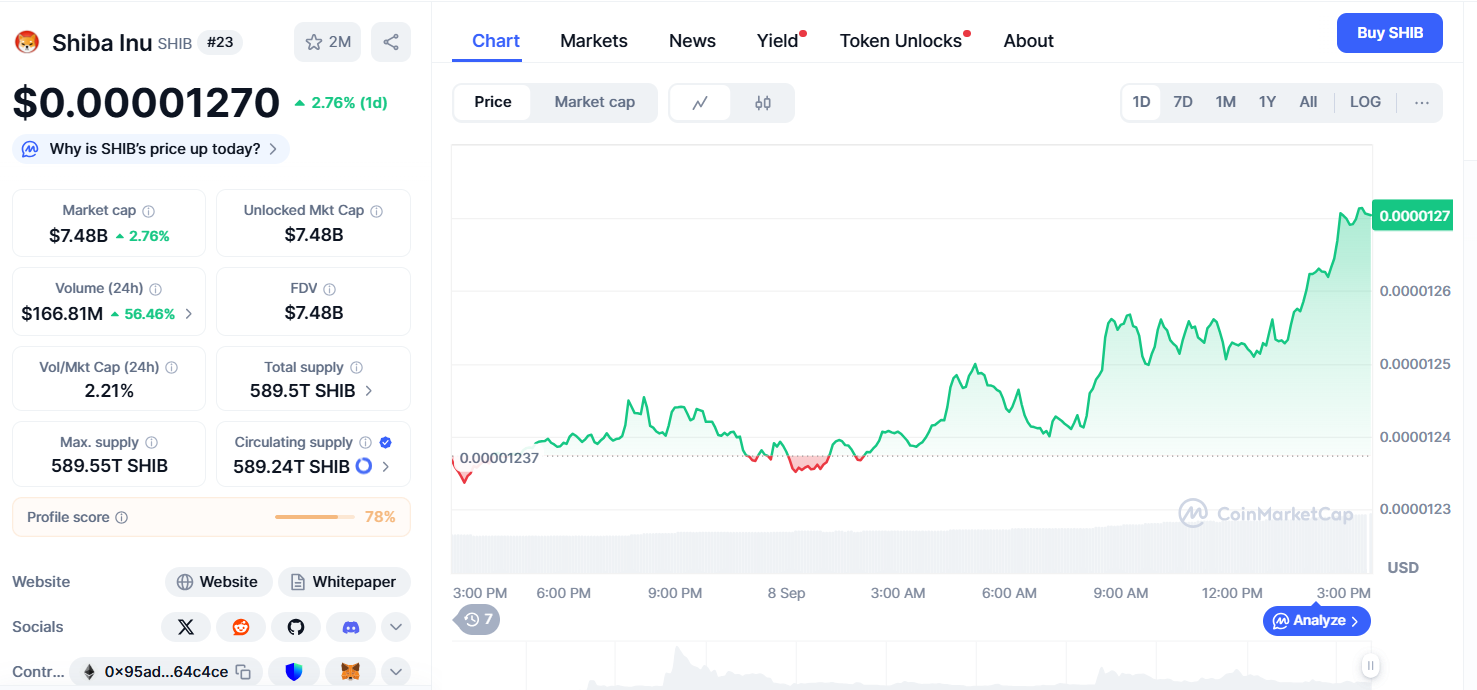Open the Chart tab
The width and height of the screenshot is (1477, 690).
click(x=496, y=41)
